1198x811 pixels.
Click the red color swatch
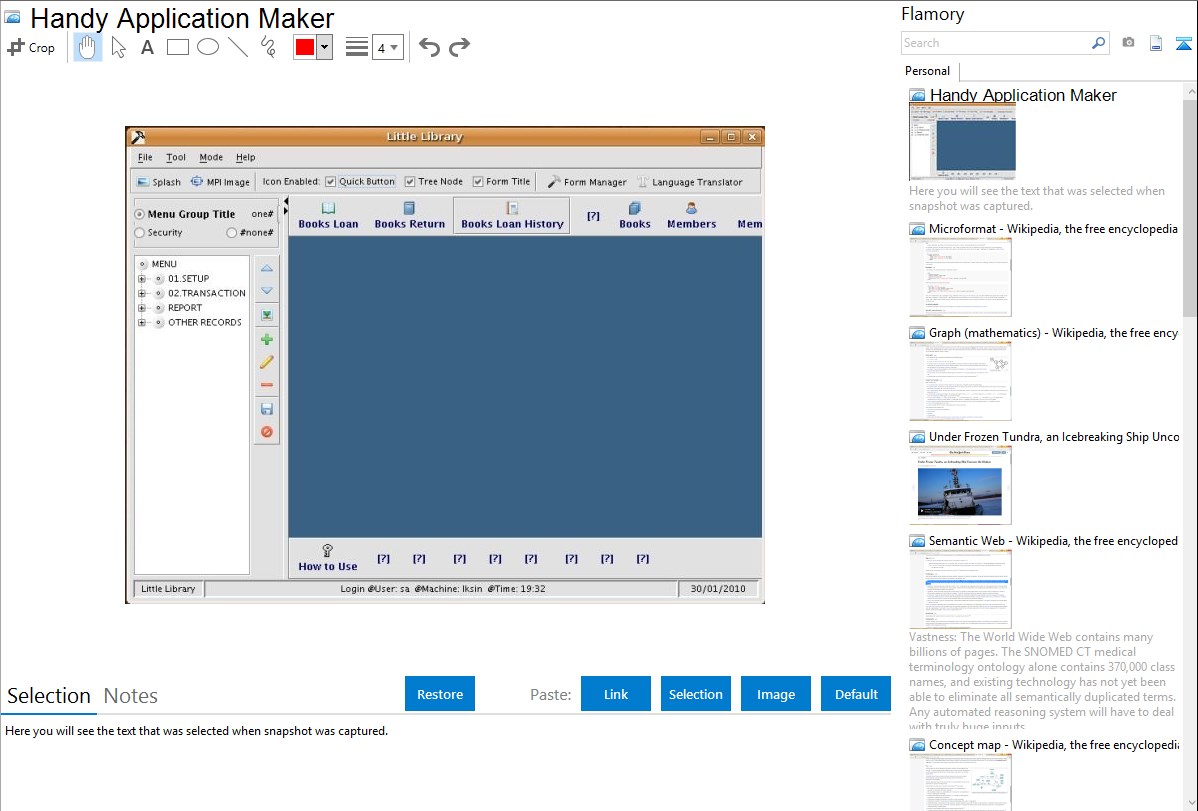coord(305,47)
